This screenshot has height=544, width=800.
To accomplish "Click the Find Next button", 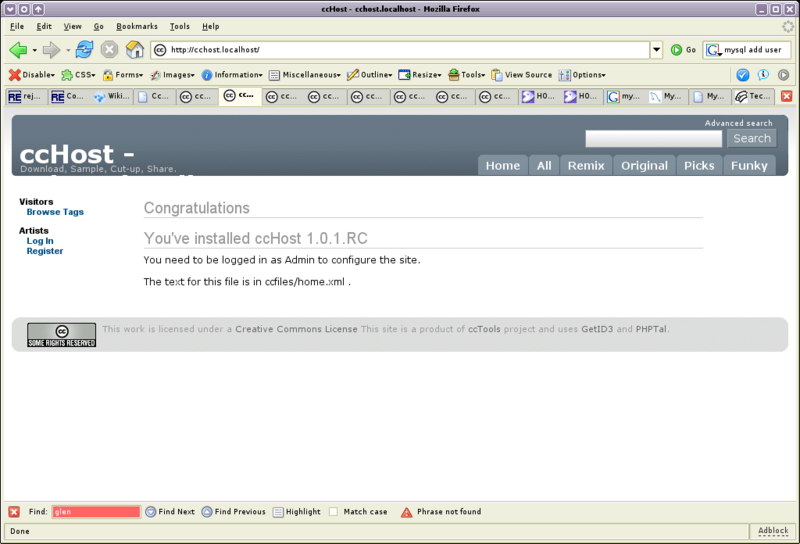I will 170,512.
